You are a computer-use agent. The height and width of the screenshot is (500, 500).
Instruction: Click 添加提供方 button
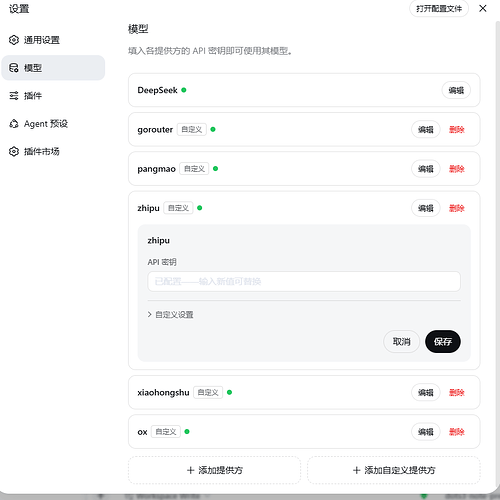point(214,470)
